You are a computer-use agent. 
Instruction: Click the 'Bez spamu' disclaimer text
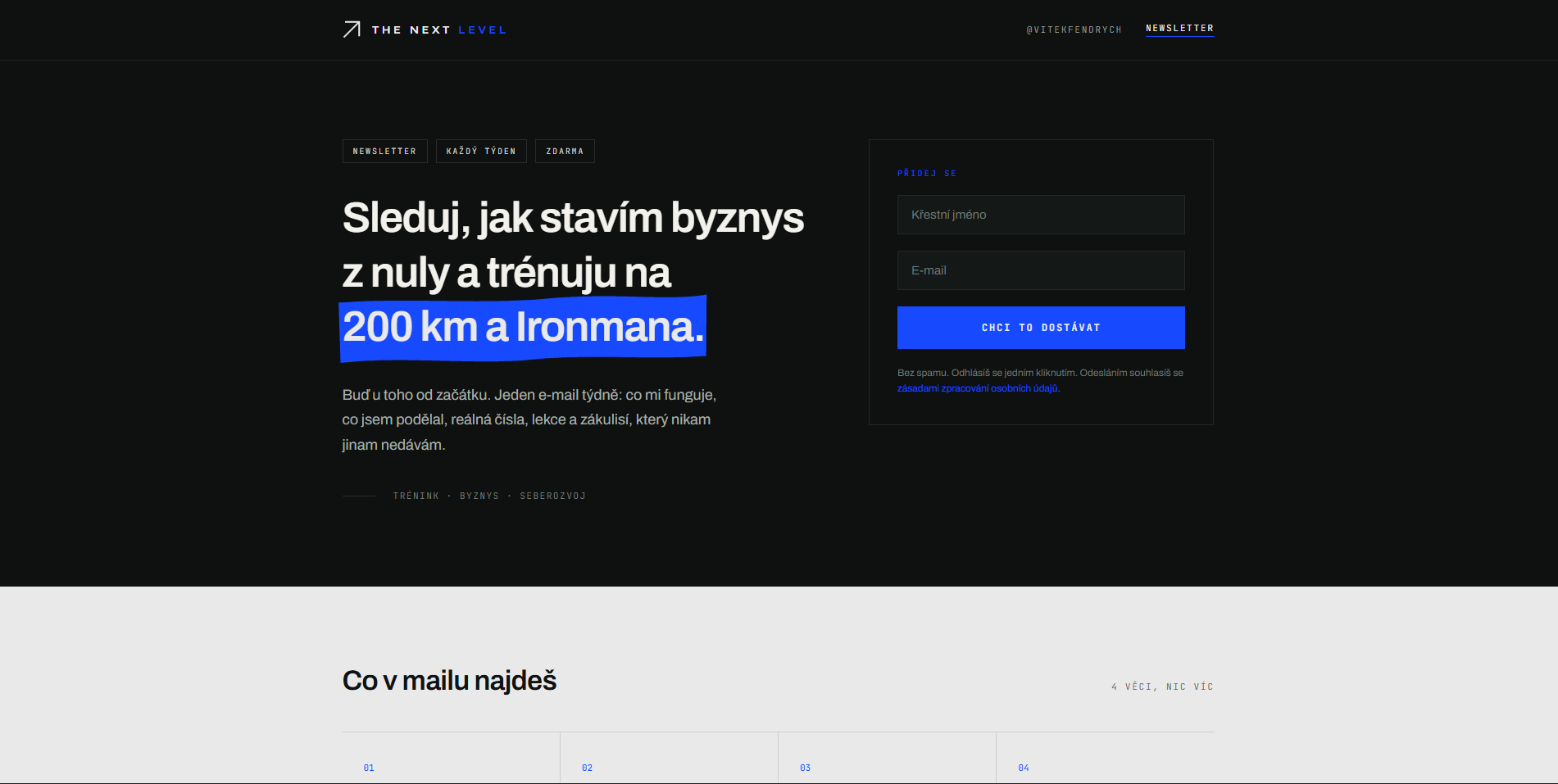pos(1040,380)
